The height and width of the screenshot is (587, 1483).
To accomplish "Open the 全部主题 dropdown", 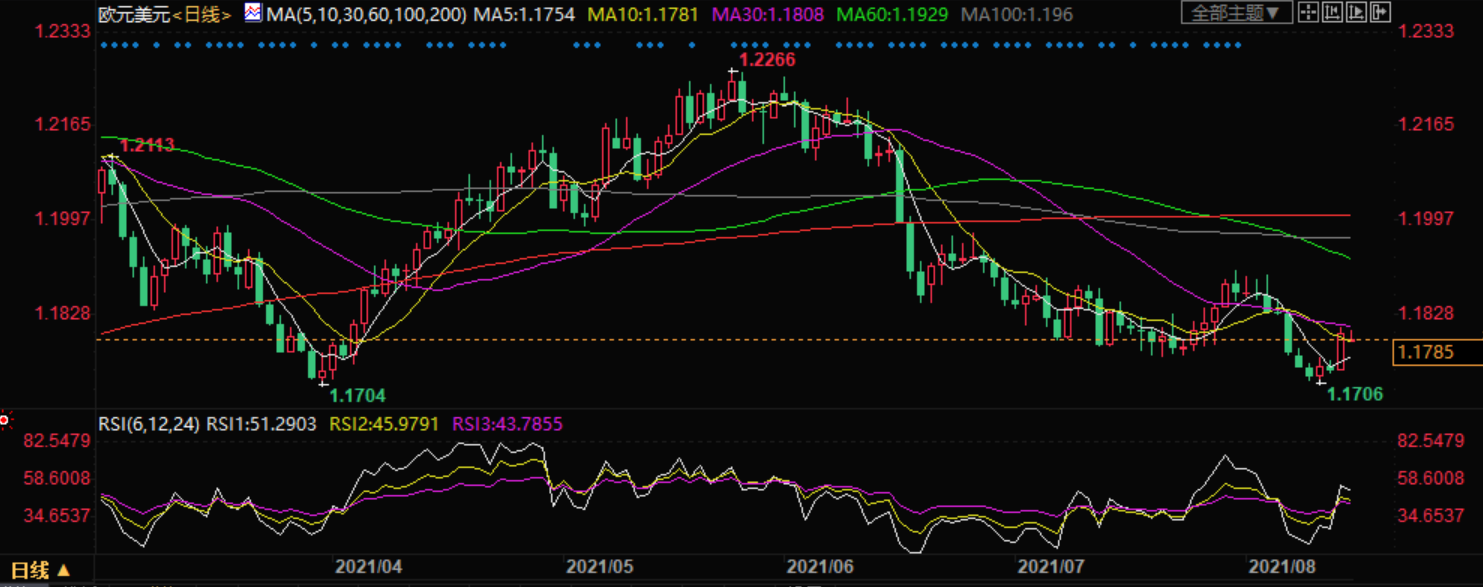I will 1236,13.
